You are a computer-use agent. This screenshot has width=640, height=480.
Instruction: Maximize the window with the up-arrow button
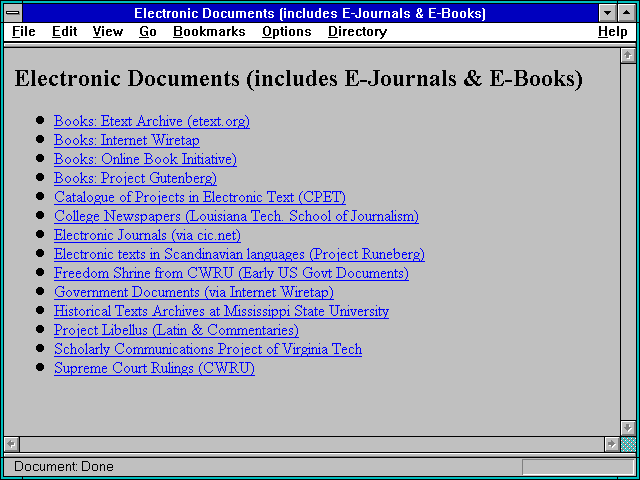pyautogui.click(x=627, y=13)
